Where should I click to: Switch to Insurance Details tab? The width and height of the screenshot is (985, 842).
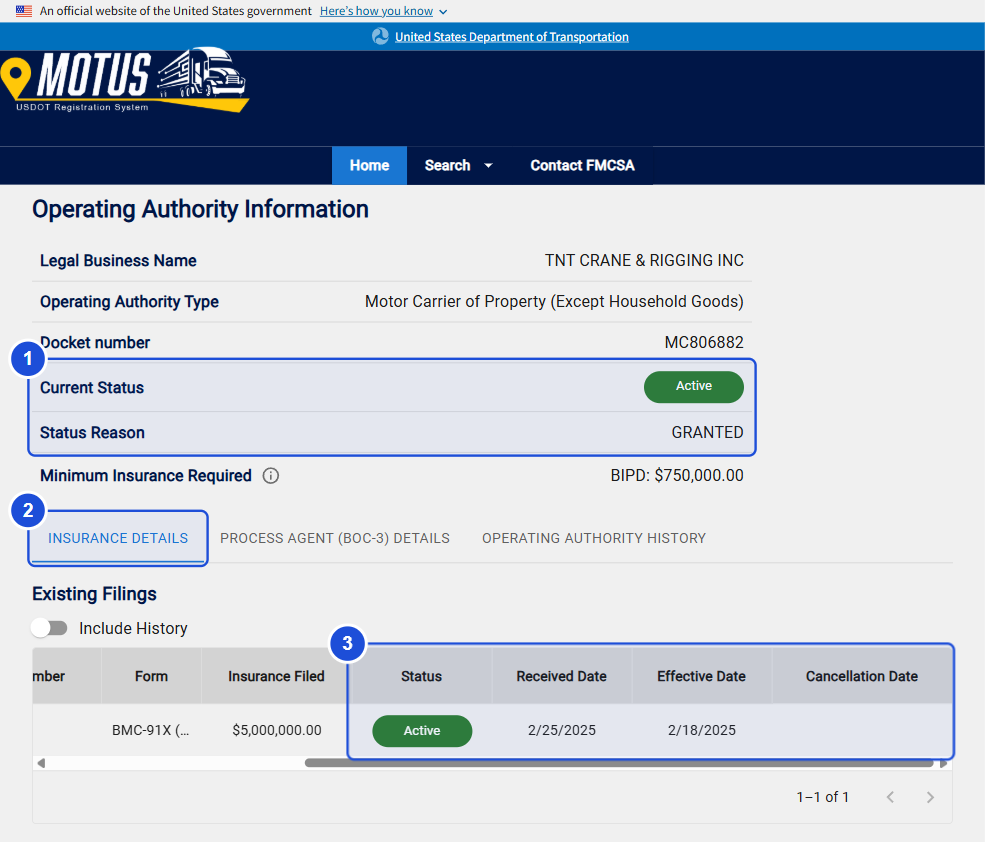coord(118,538)
